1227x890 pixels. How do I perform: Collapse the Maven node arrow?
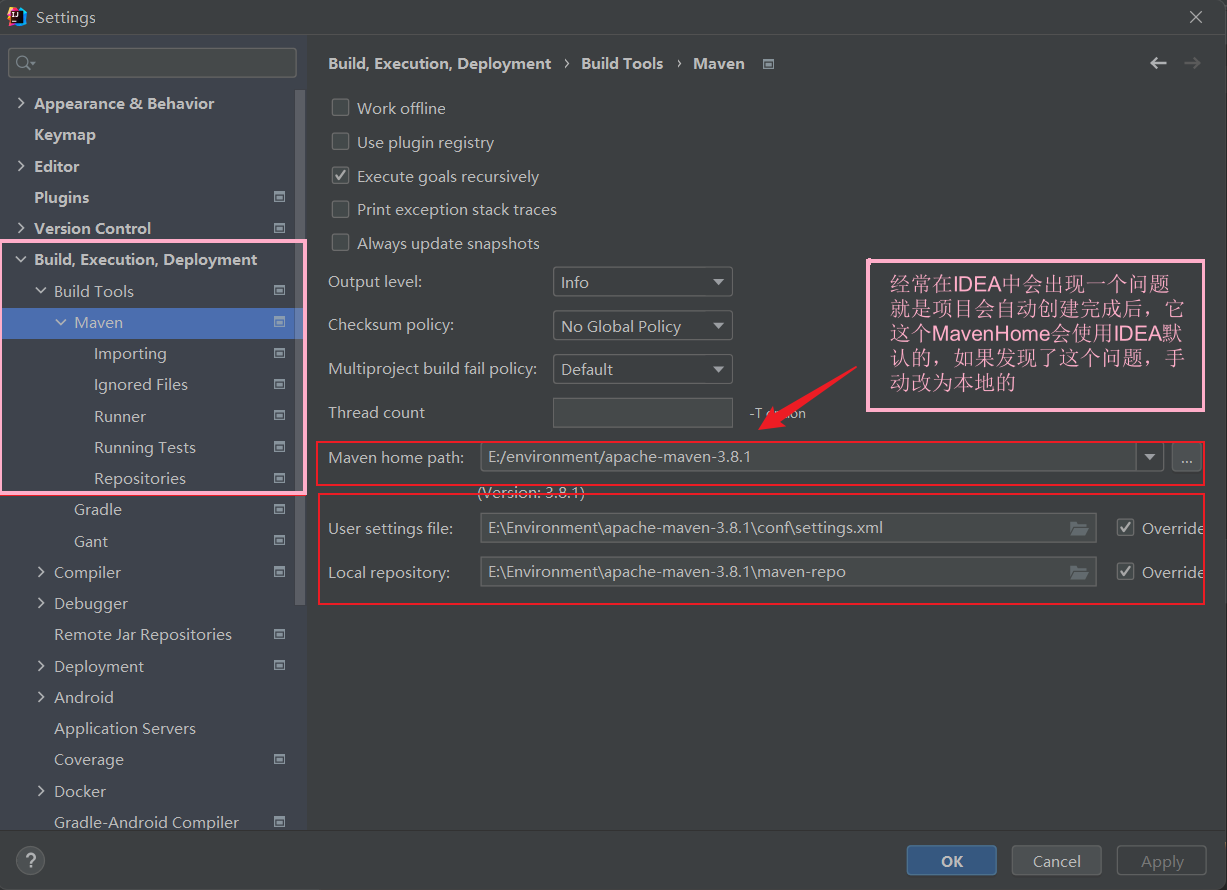pyautogui.click(x=61, y=322)
